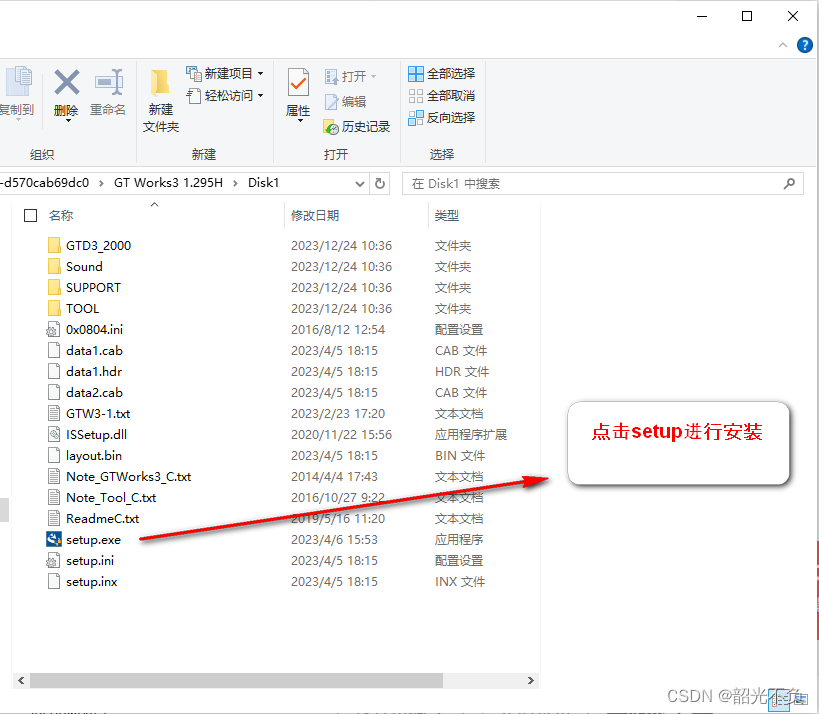The height and width of the screenshot is (714, 819).
Task: Expand the Delete (删除) dropdown arrow
Action: click(x=68, y=121)
